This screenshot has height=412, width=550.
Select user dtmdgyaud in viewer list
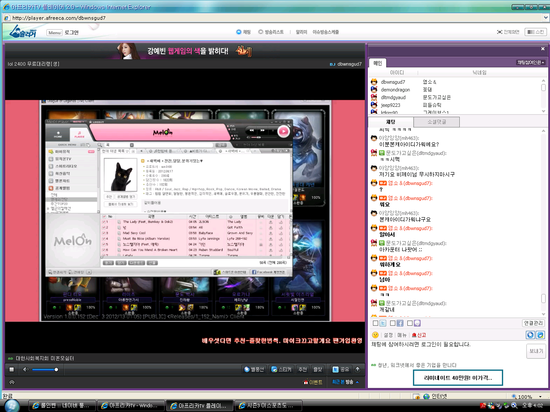point(393,97)
